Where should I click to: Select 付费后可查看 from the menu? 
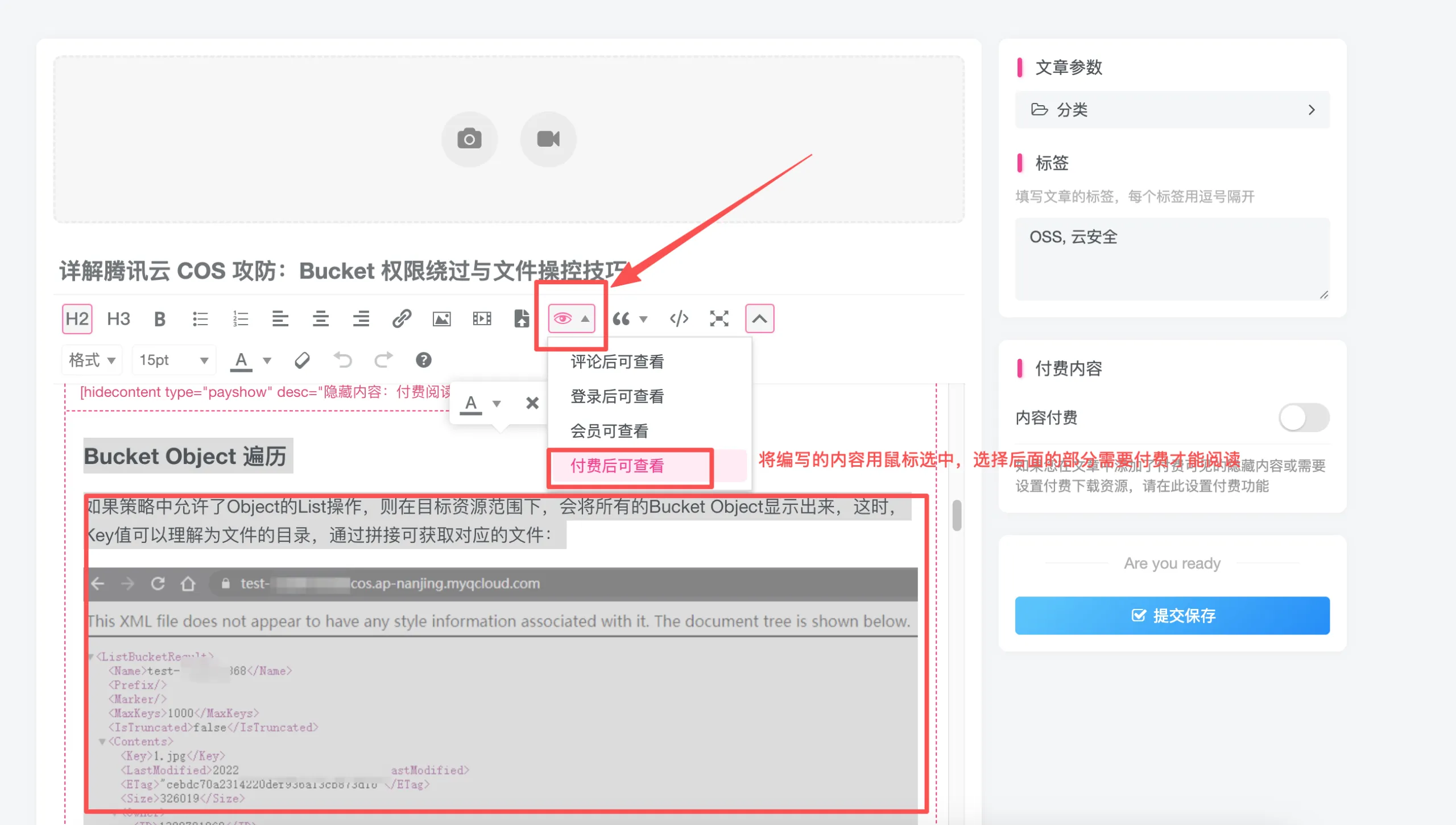(618, 466)
